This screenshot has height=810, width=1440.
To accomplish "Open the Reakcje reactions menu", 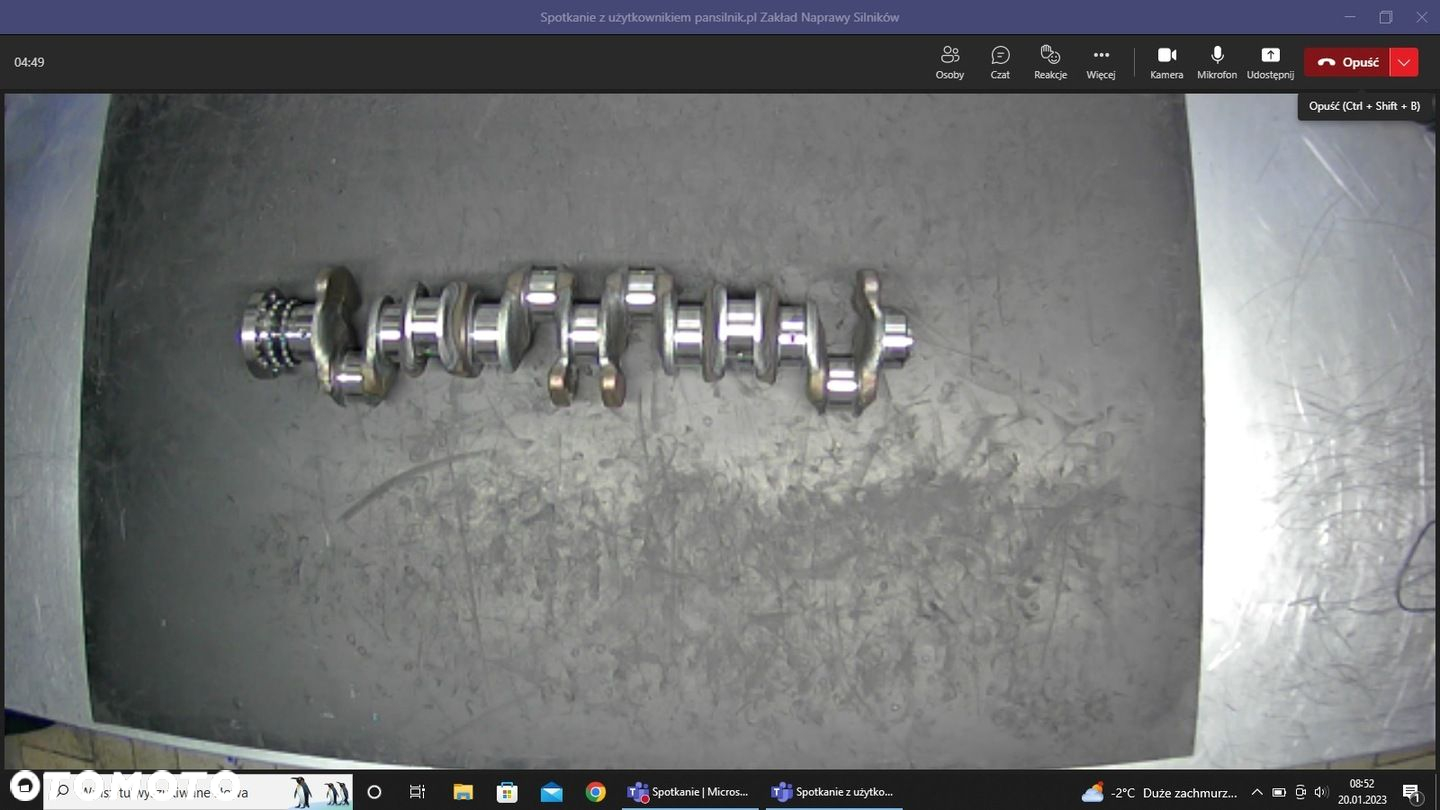I will point(1050,62).
